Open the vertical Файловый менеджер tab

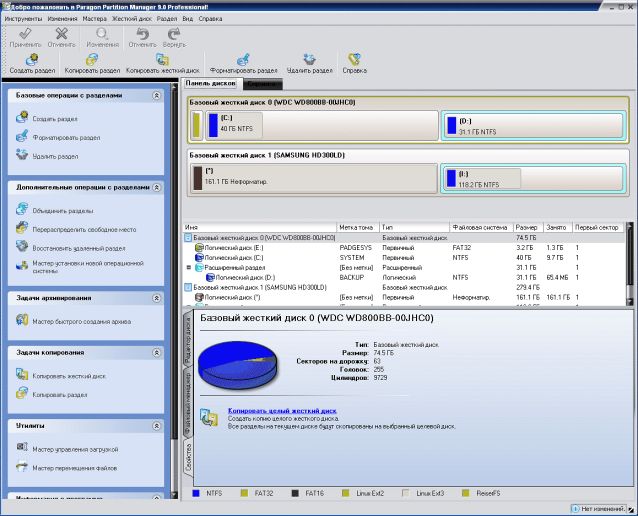pos(188,403)
